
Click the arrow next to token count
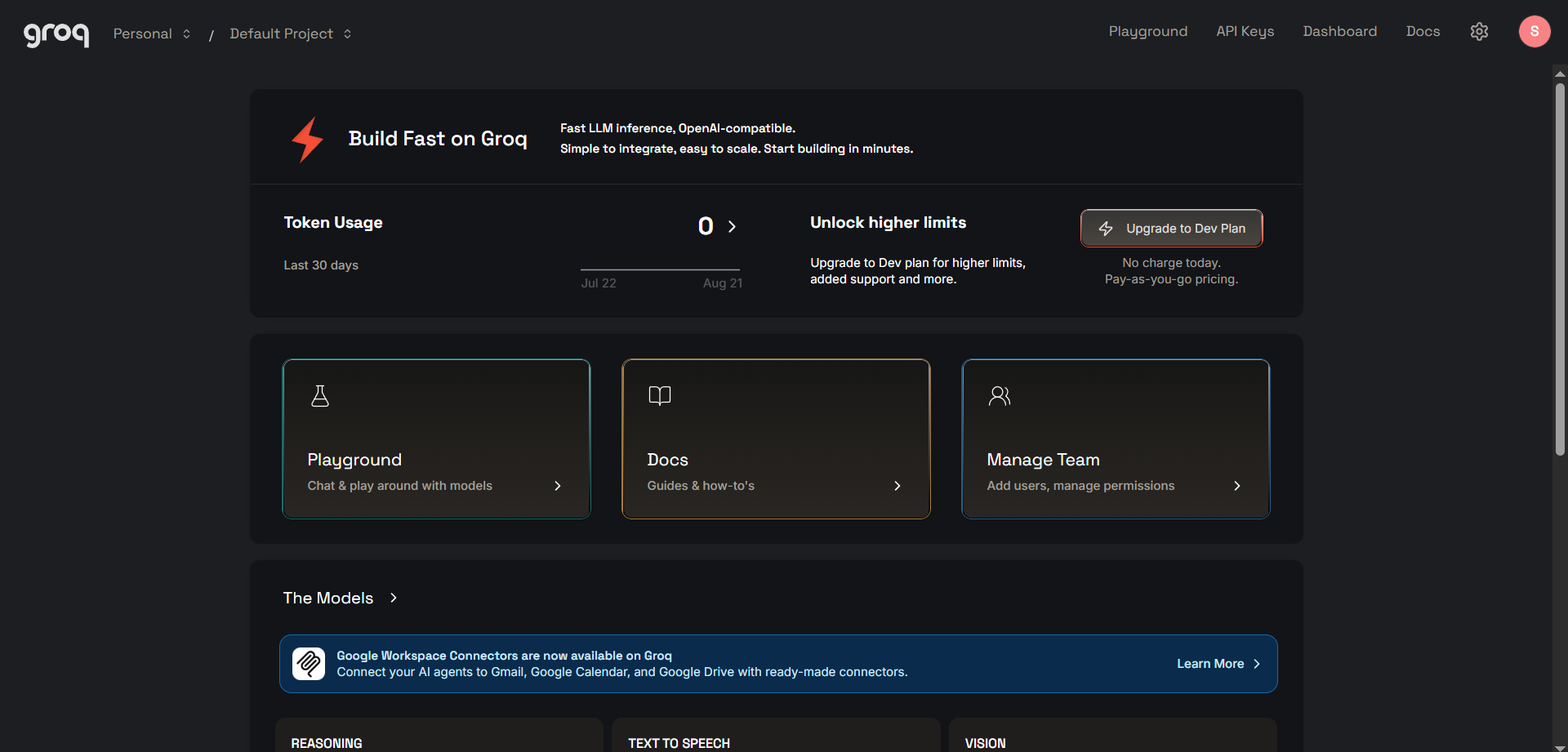(732, 226)
